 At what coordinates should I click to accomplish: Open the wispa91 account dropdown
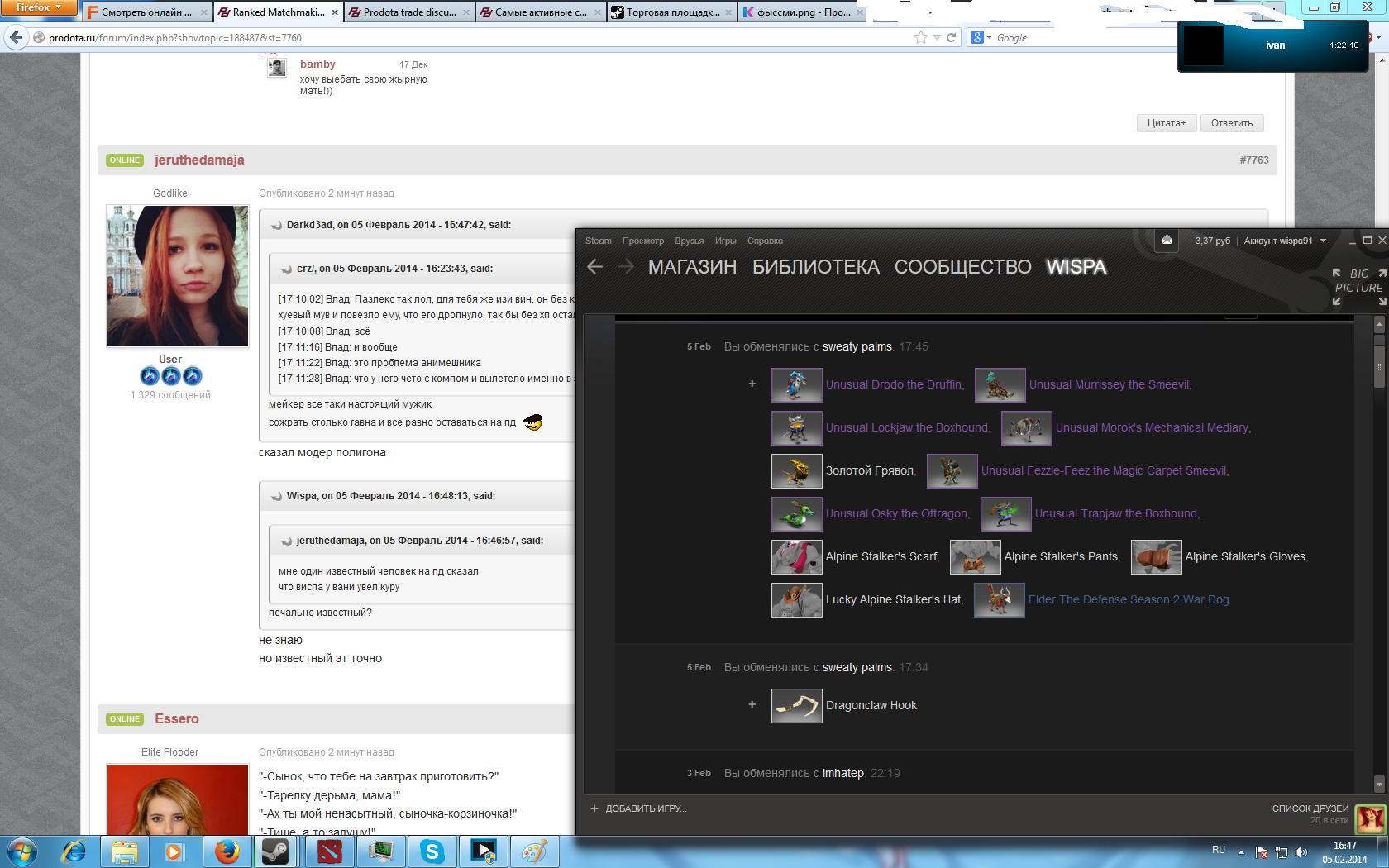point(1285,241)
